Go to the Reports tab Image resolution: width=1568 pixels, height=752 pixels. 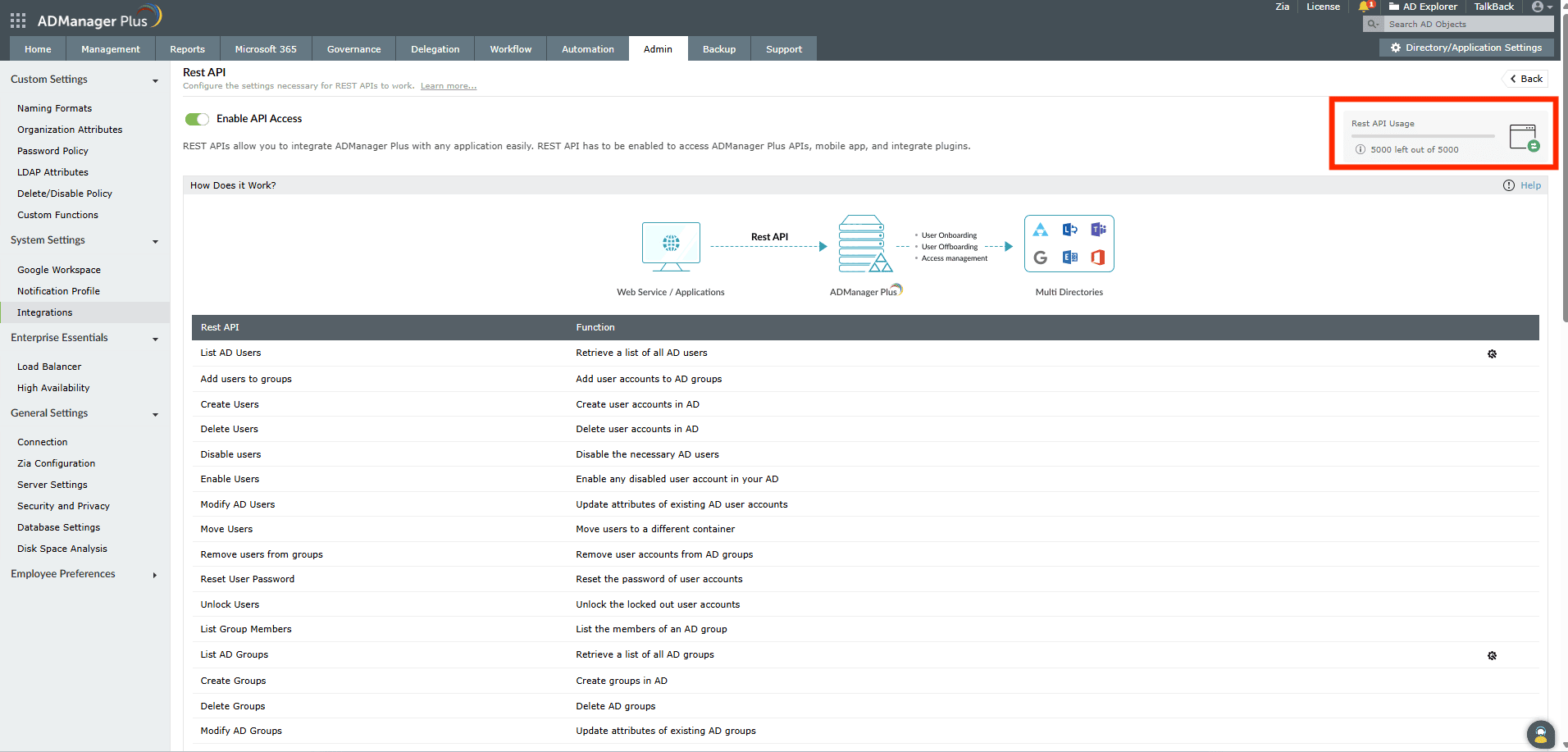188,49
